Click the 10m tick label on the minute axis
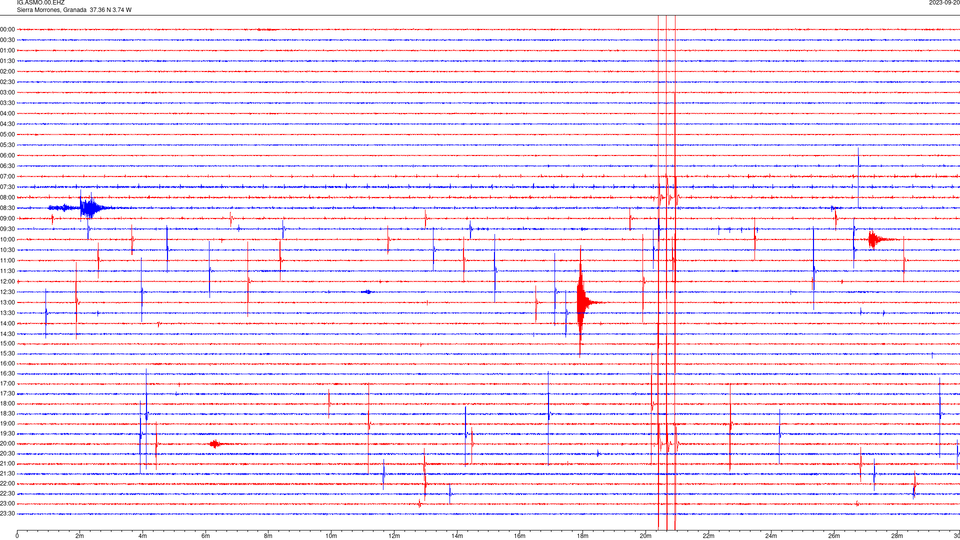The image size is (960, 540). (x=331, y=536)
